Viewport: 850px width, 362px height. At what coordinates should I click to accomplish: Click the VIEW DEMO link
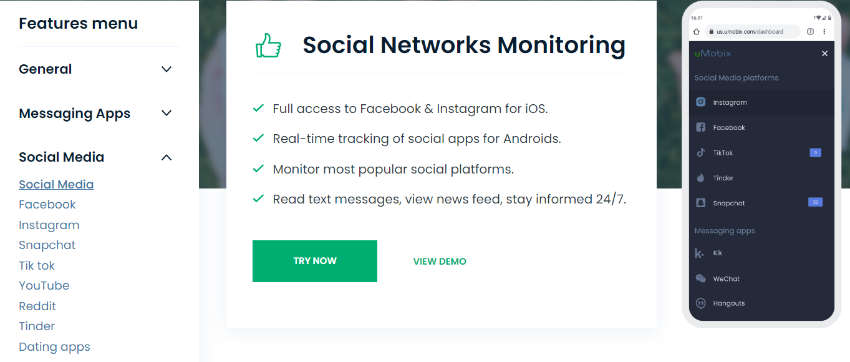coord(440,261)
